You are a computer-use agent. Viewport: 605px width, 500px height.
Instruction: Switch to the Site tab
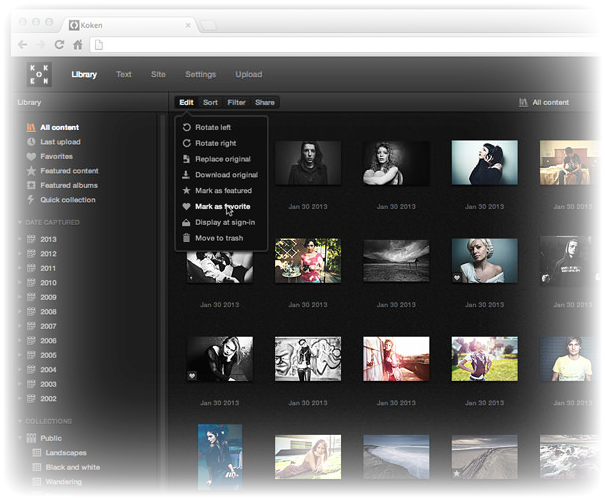pos(158,74)
